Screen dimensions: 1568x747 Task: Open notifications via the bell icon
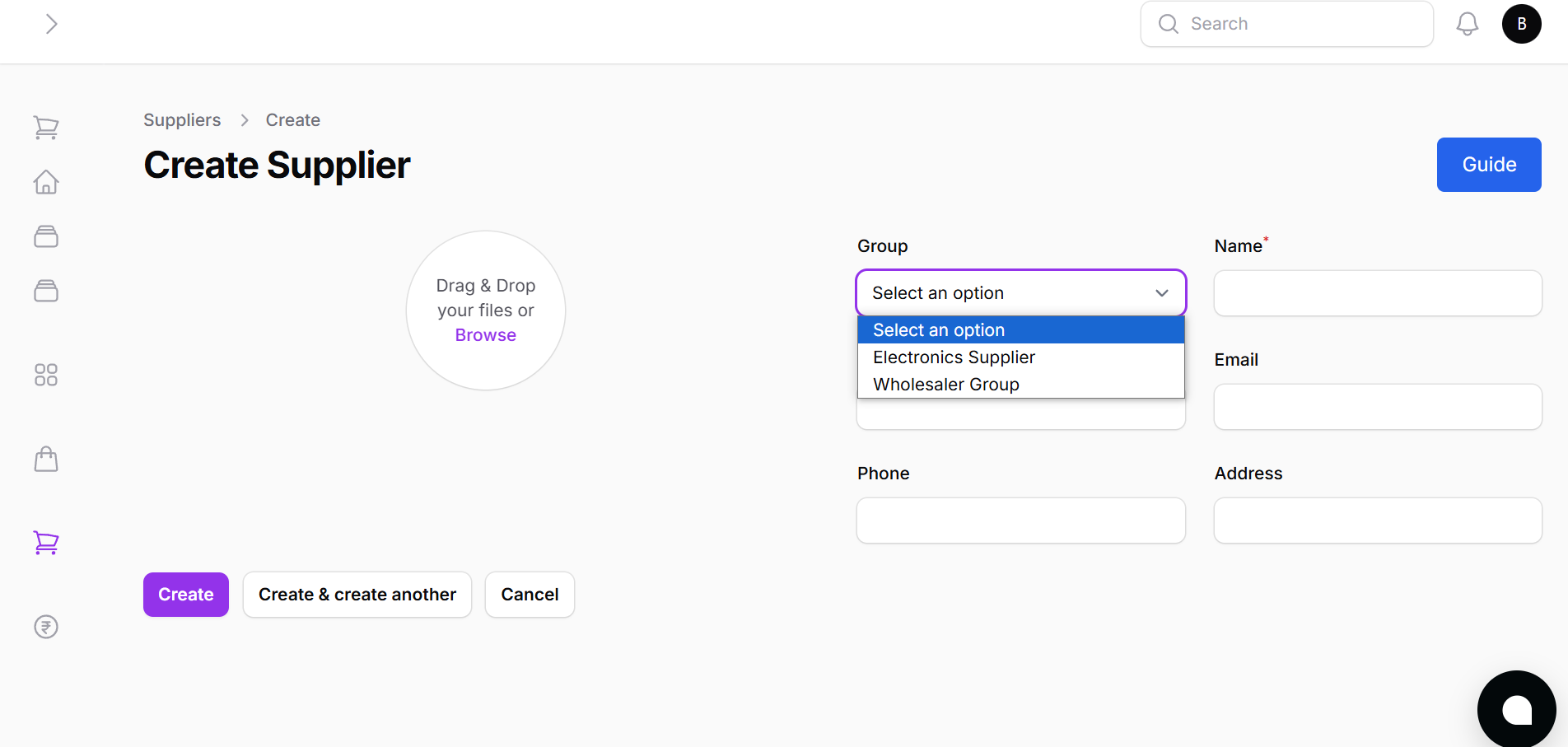1467,24
